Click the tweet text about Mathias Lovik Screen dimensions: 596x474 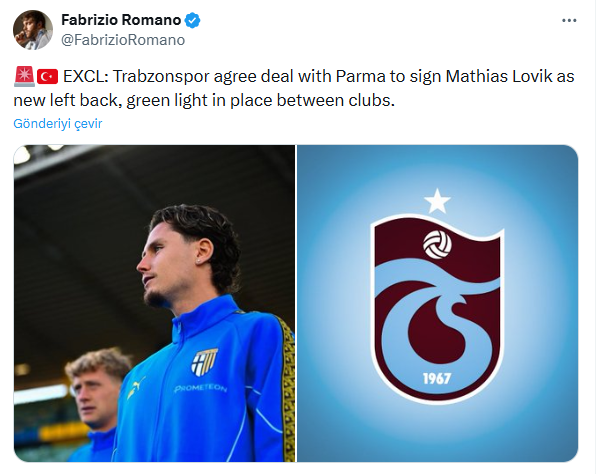pos(293,88)
